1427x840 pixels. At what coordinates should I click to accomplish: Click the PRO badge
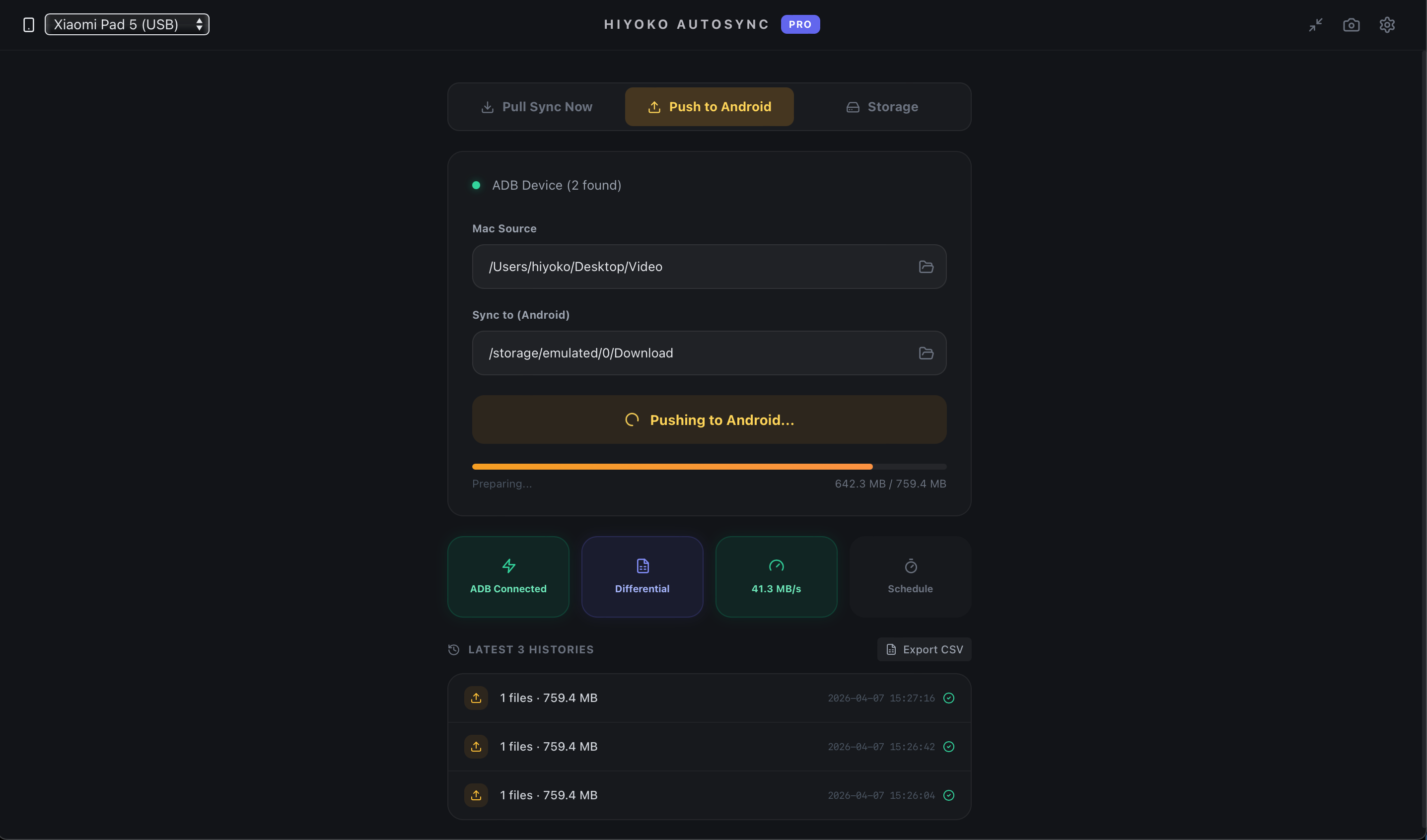pos(800,24)
